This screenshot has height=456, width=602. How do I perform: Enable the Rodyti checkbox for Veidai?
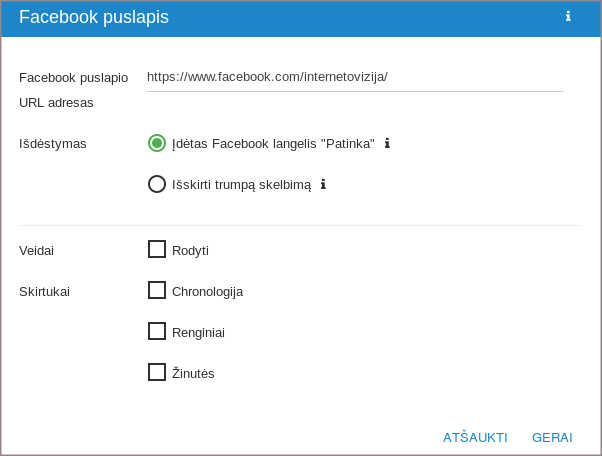(x=157, y=249)
